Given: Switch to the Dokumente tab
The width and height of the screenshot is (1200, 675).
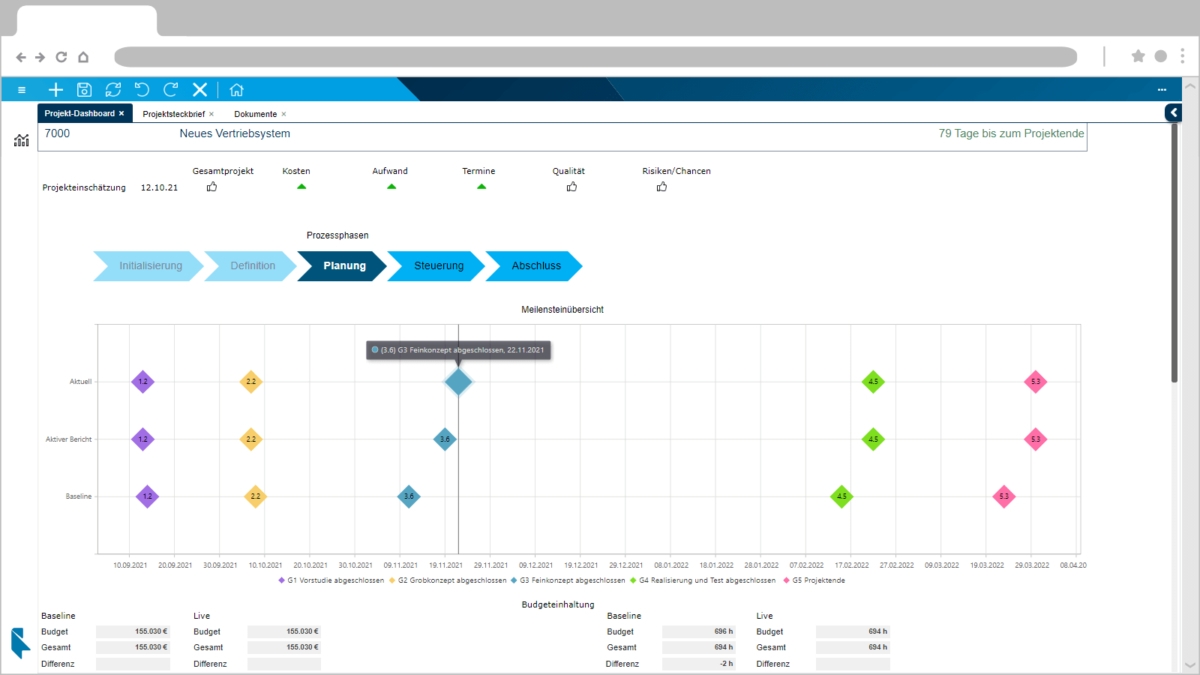Looking at the screenshot, I should (255, 114).
